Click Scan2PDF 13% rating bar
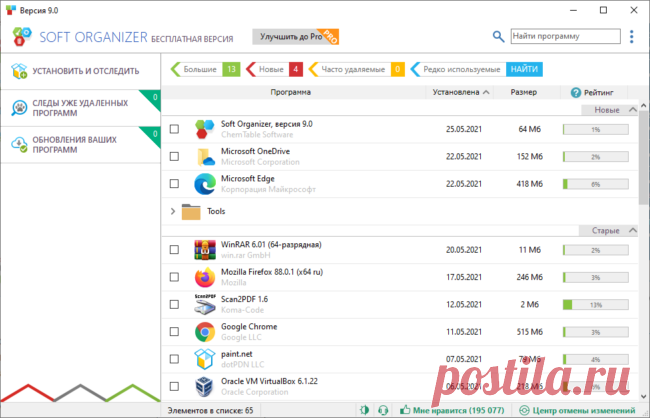650x418 pixels. [x=595, y=305]
